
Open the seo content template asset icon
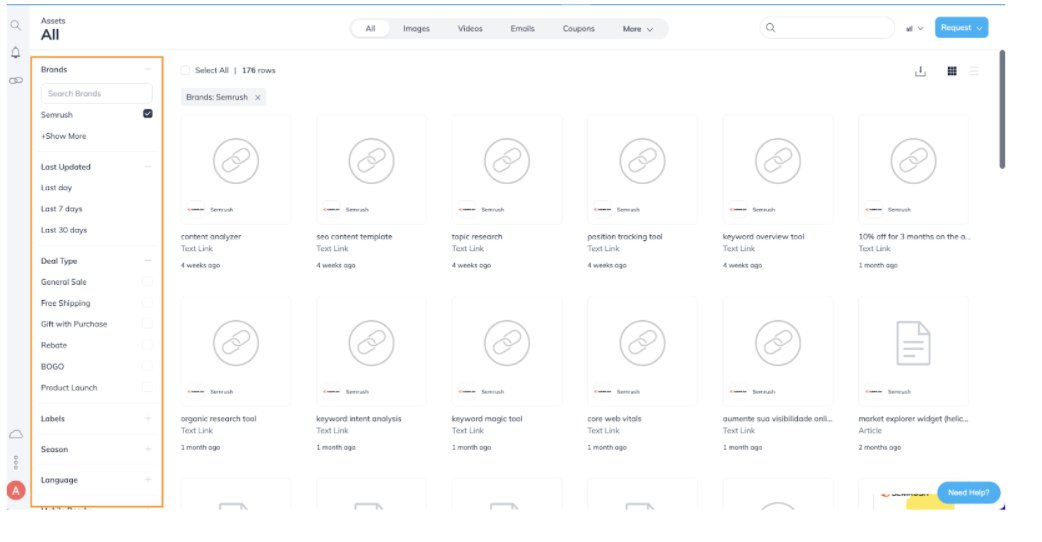coord(371,161)
